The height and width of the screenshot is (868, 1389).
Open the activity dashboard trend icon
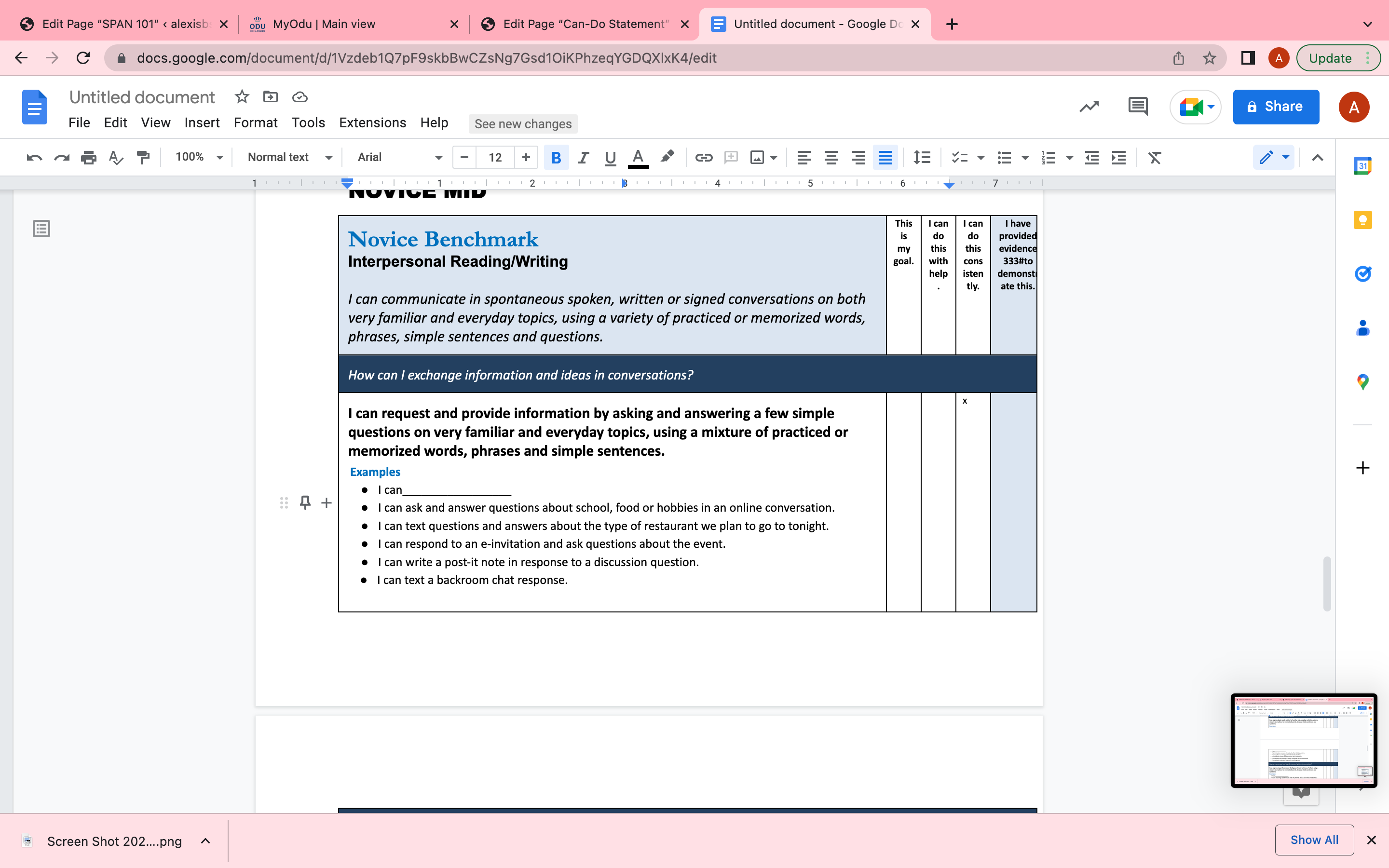tap(1089, 107)
